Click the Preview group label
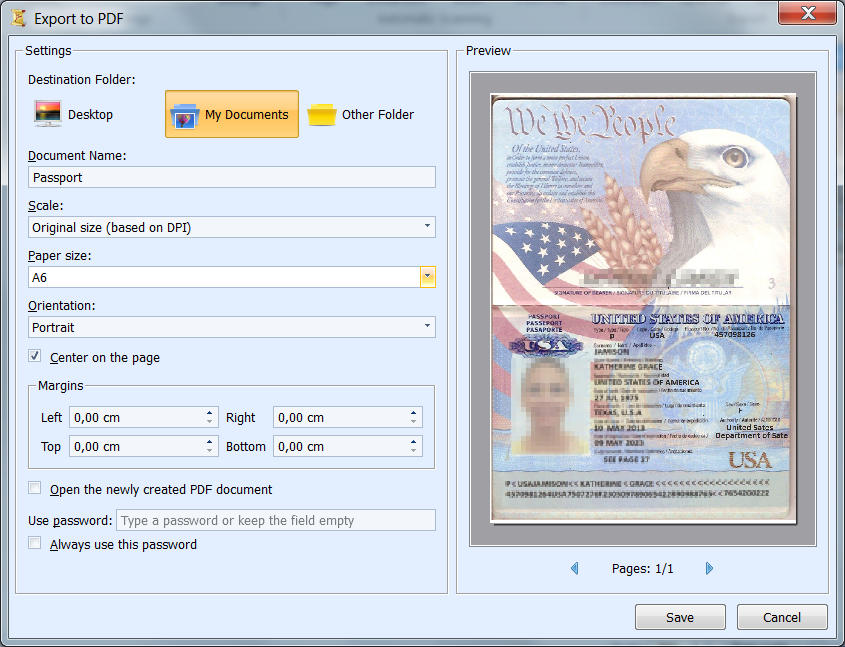This screenshot has width=845, height=647. point(488,51)
